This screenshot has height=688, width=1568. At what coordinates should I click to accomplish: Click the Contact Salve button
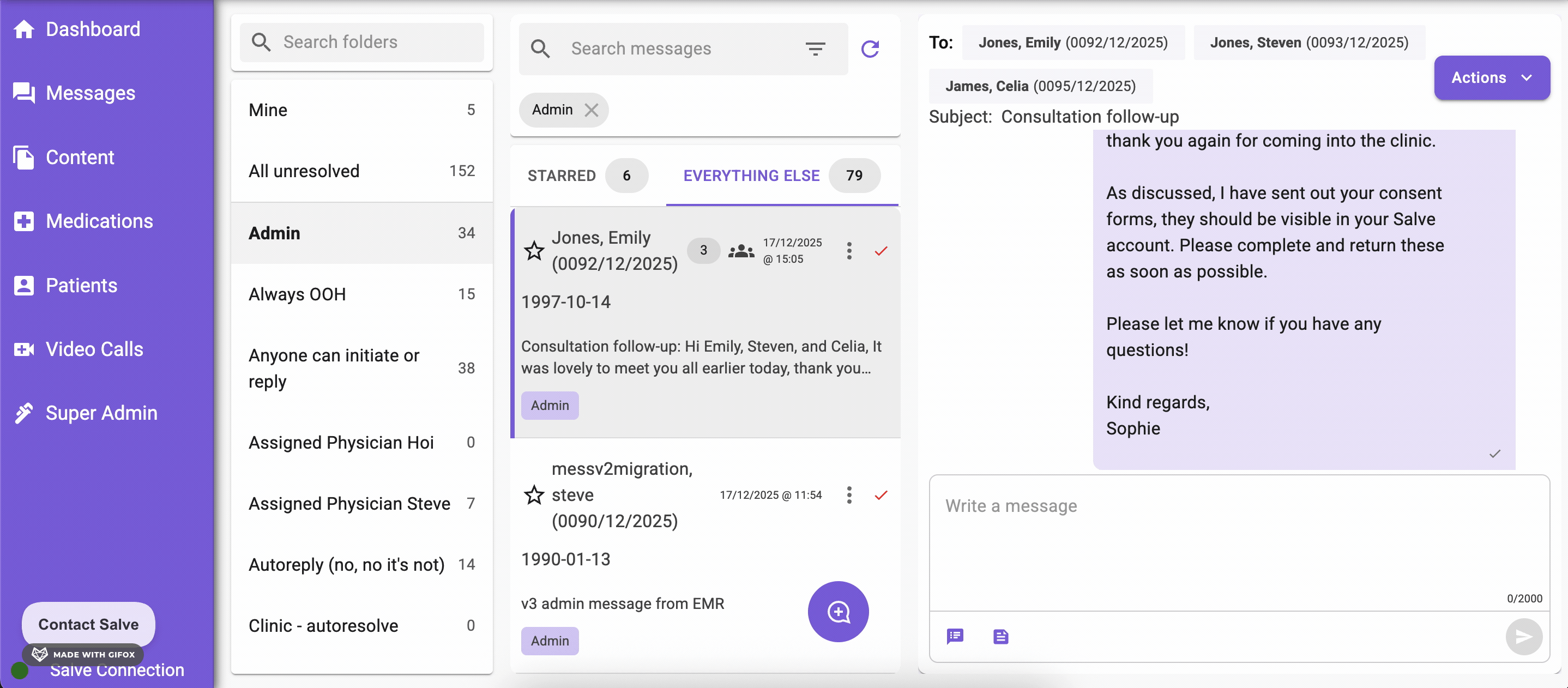point(88,624)
